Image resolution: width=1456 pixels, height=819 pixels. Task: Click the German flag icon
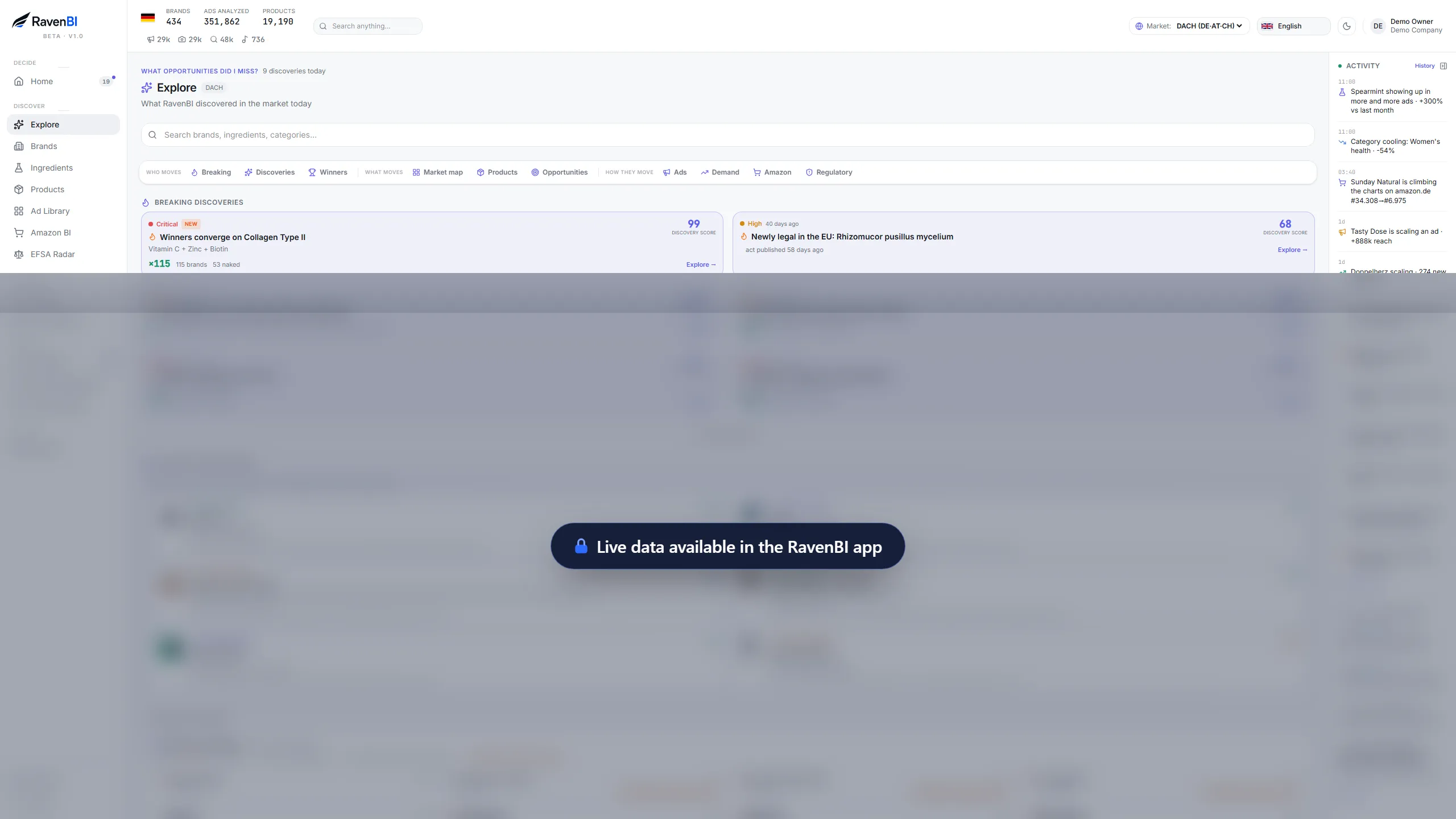point(148,18)
